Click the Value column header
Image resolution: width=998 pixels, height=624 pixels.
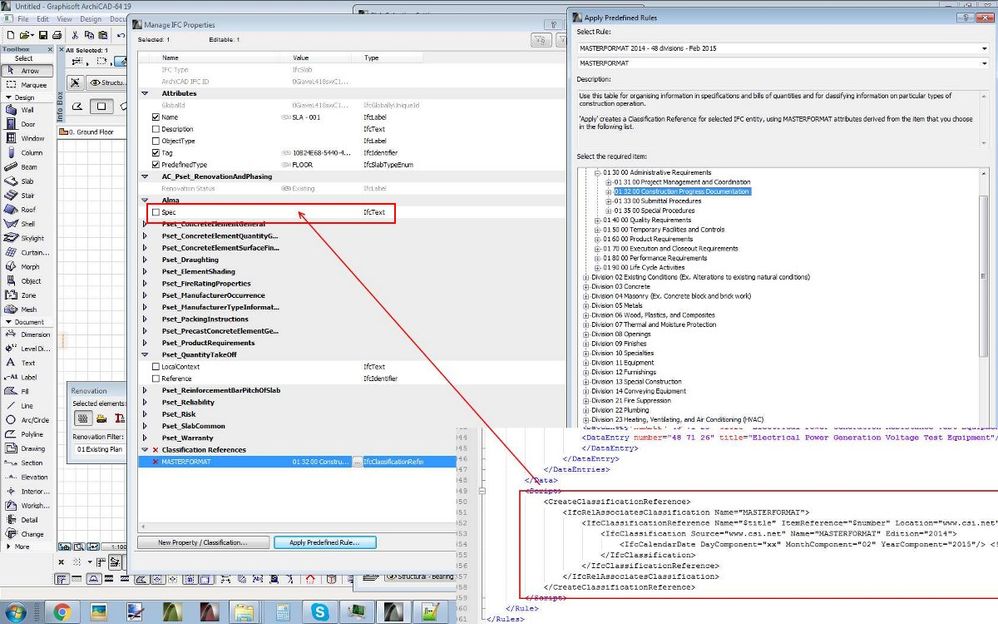pos(300,58)
